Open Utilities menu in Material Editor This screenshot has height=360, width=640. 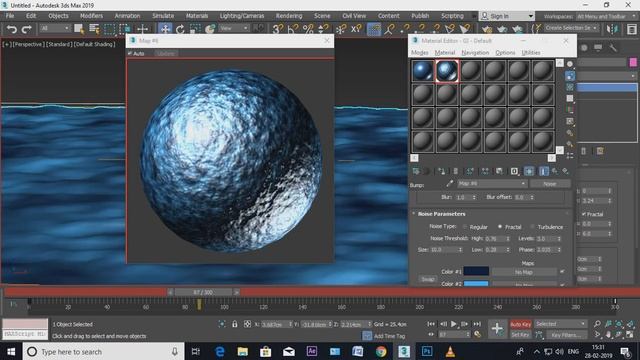coord(531,53)
